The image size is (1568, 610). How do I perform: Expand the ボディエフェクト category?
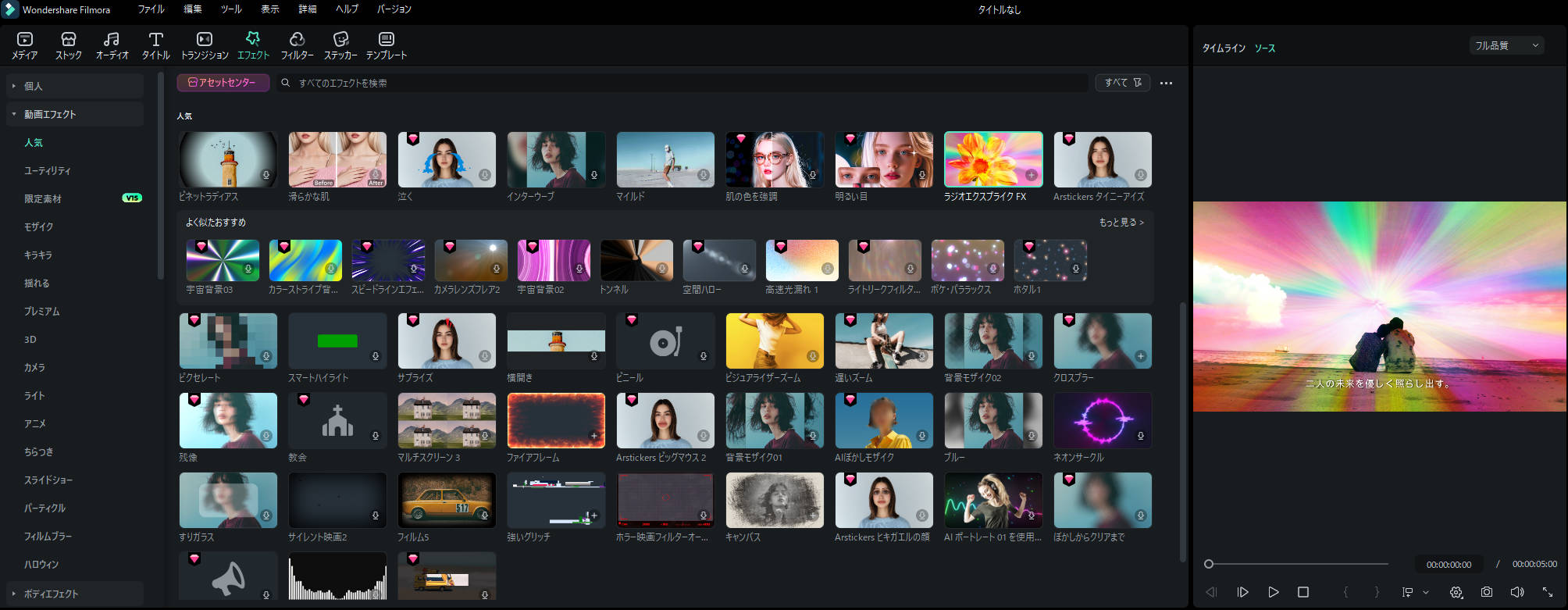14,594
